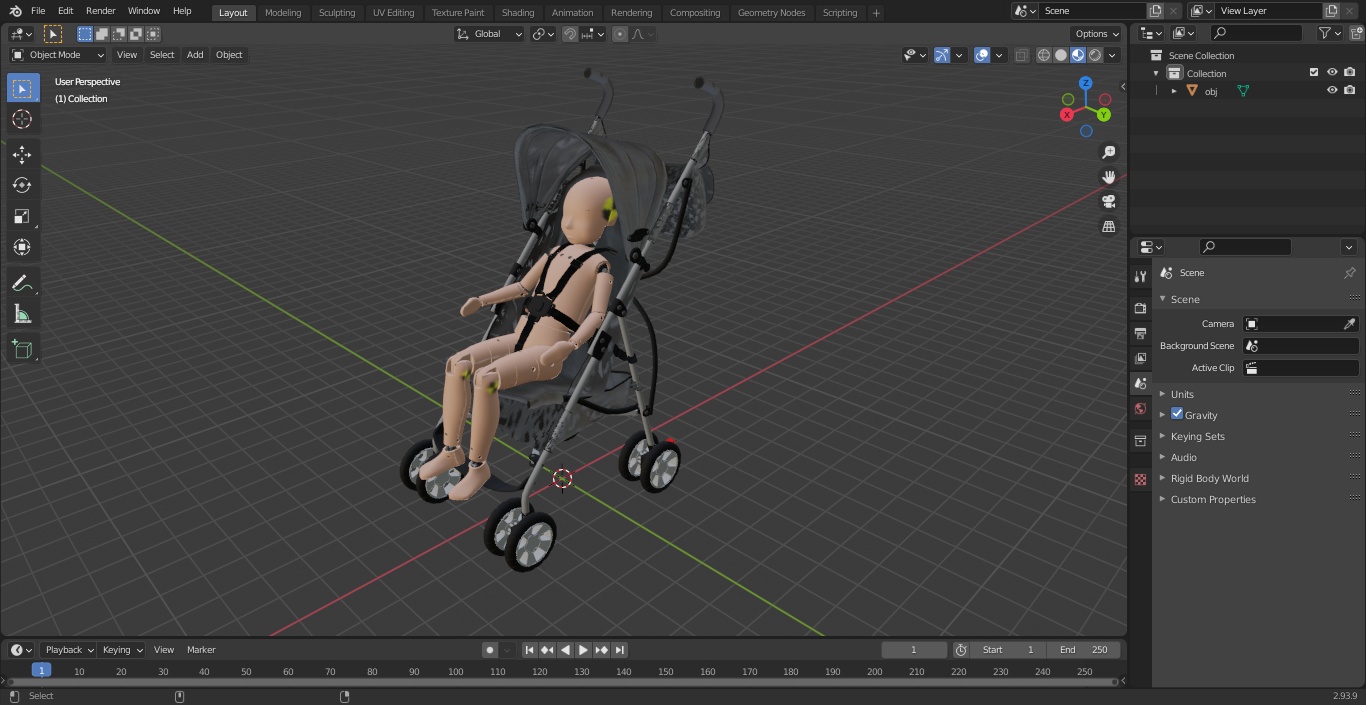Screen dimensions: 1366x705
Task: Activate the Annotate tool
Action: pyautogui.click(x=22, y=283)
